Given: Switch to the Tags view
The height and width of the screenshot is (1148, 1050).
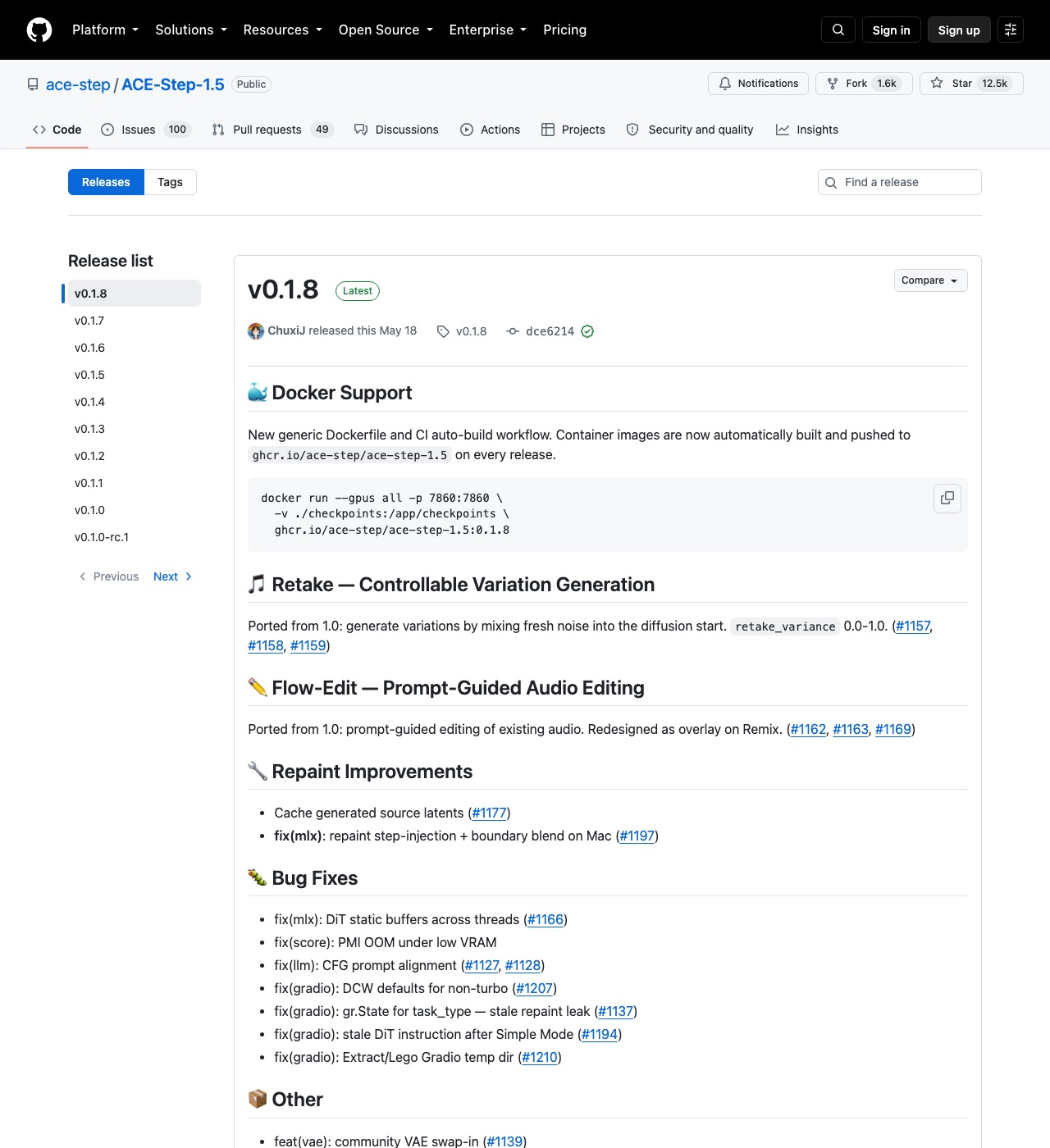Looking at the screenshot, I should [x=170, y=182].
